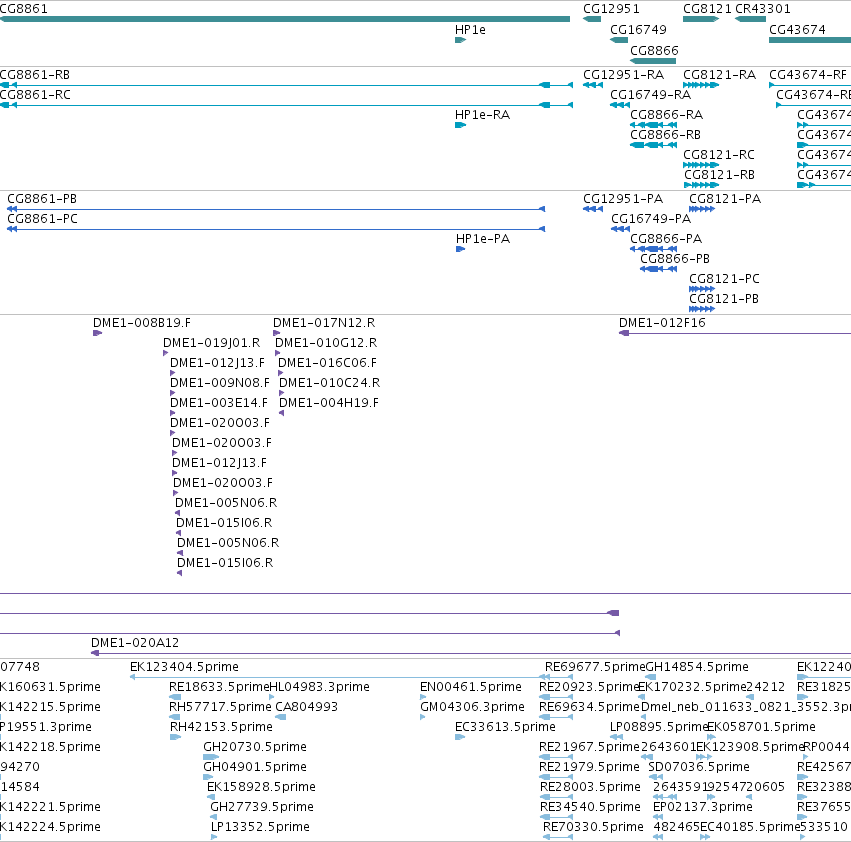Click the CG8861 gene label

(x=23, y=9)
